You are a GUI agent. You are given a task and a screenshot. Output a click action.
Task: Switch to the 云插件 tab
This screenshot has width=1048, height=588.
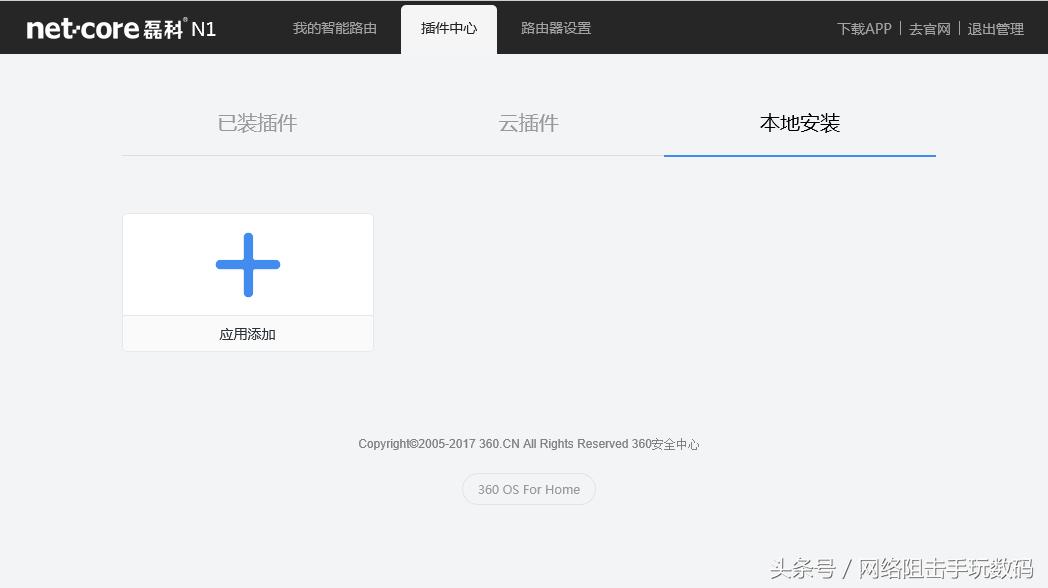click(528, 123)
